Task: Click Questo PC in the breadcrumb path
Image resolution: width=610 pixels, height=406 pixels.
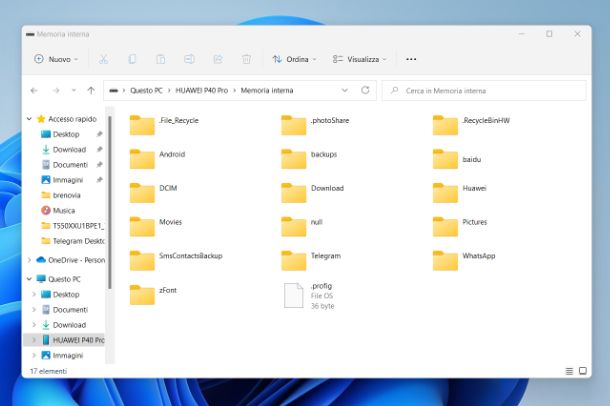Action: click(x=146, y=90)
